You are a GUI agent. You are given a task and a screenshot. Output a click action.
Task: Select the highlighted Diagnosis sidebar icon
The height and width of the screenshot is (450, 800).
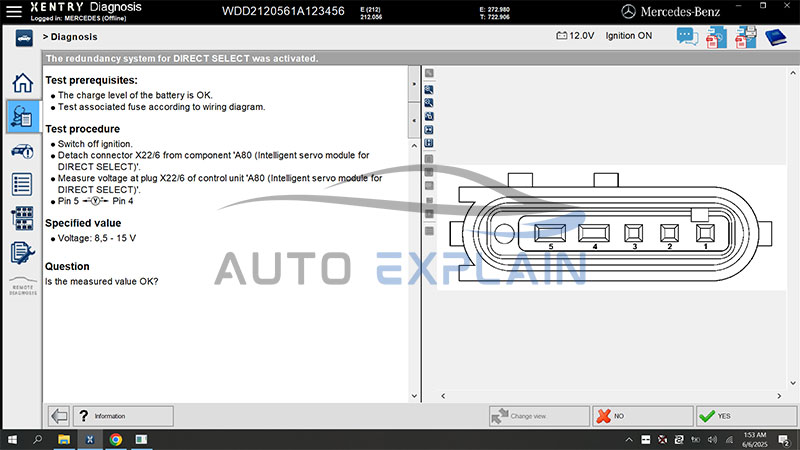point(22,116)
